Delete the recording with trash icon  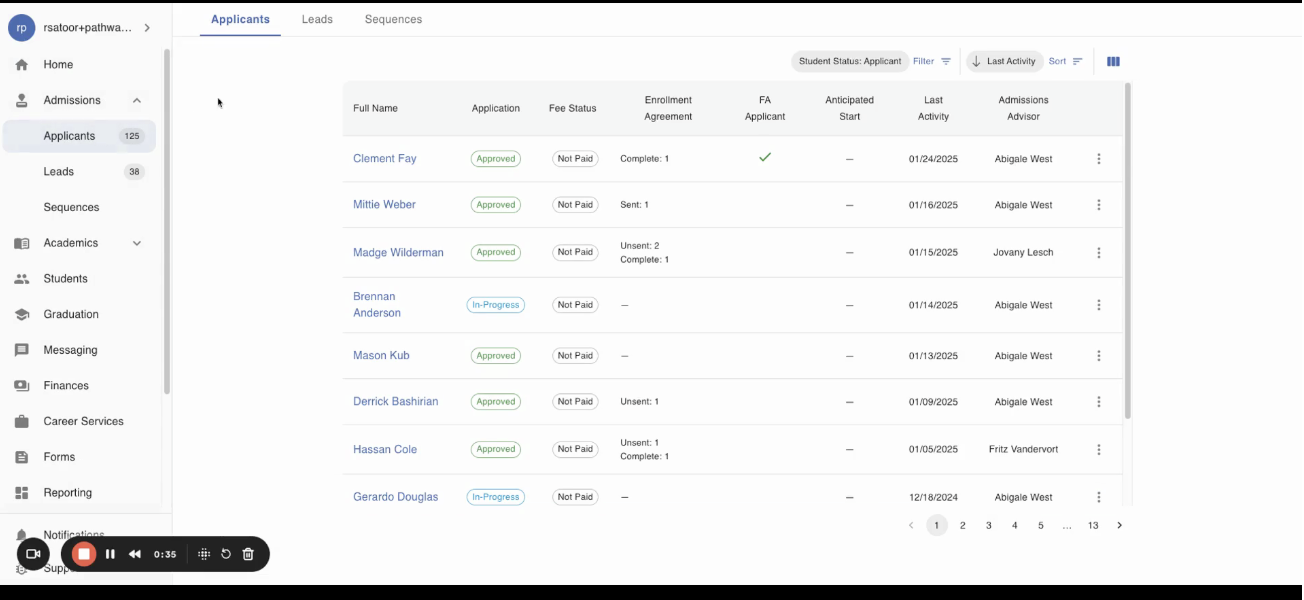[x=248, y=554]
